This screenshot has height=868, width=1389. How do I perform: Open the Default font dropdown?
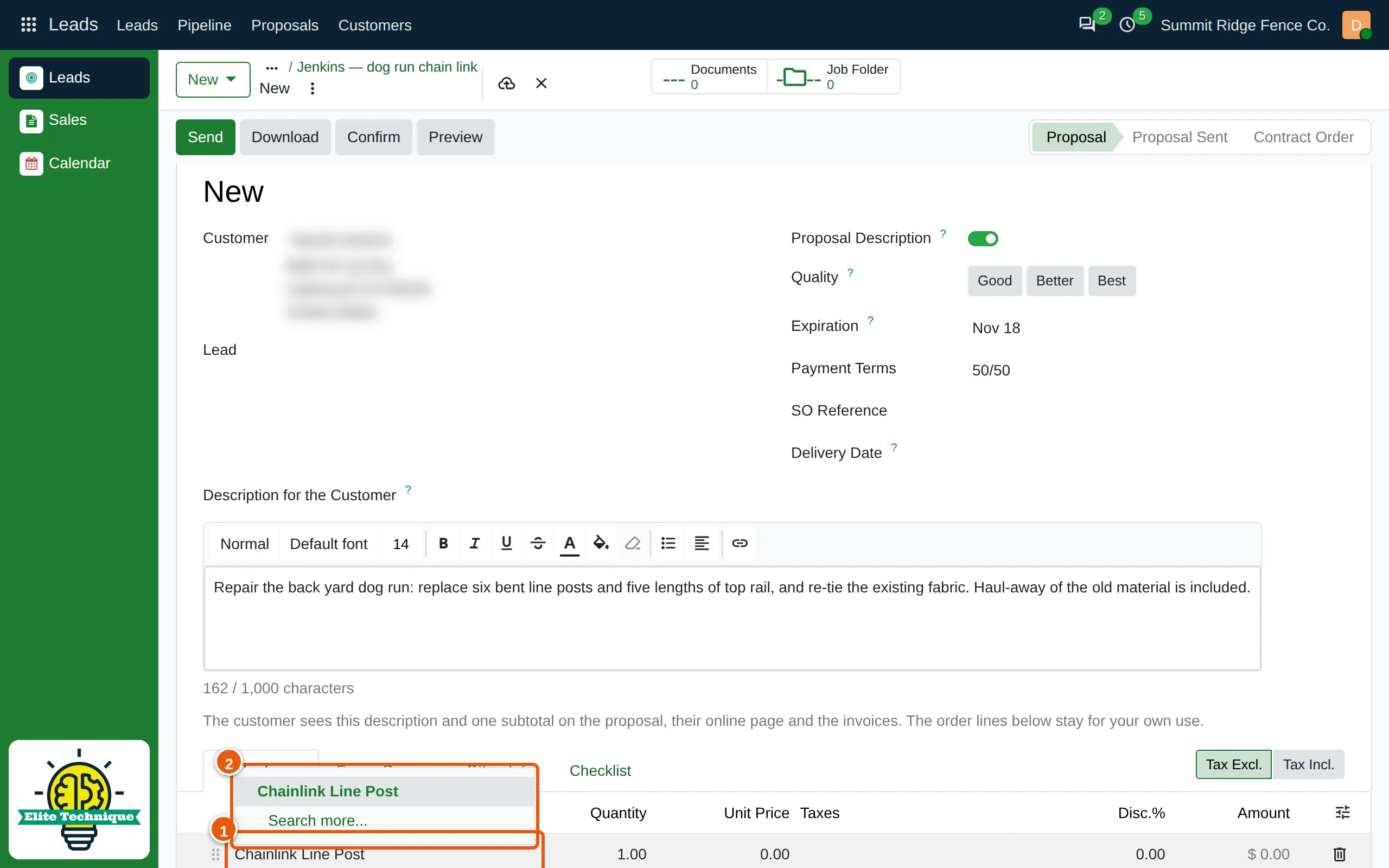pyautogui.click(x=328, y=544)
